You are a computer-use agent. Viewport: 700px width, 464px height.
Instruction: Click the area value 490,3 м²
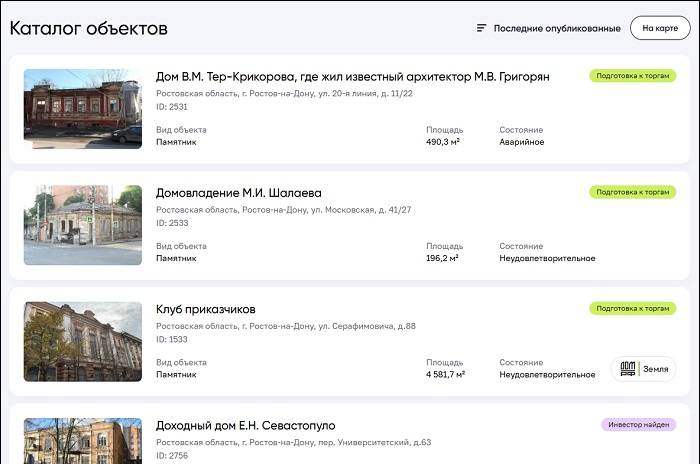pyautogui.click(x=443, y=142)
